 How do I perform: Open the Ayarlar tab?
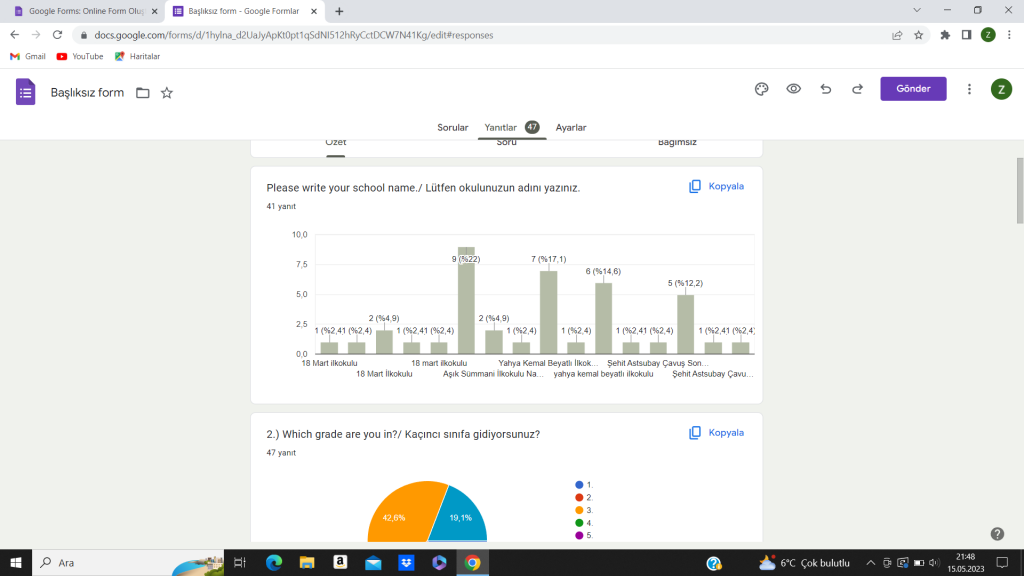tap(572, 127)
